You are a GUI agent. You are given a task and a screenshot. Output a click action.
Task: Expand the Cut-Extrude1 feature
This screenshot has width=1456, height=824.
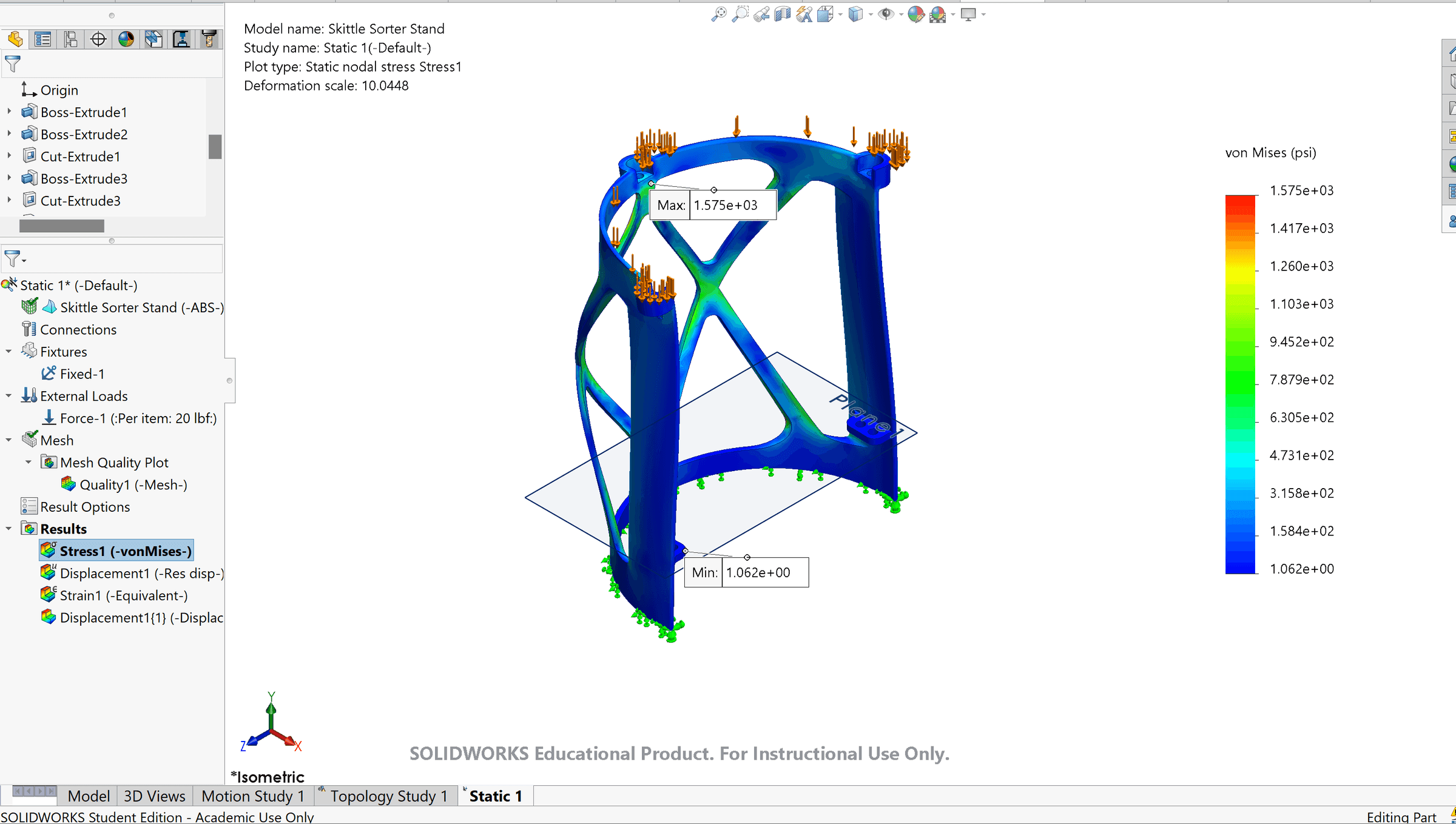[x=9, y=156]
